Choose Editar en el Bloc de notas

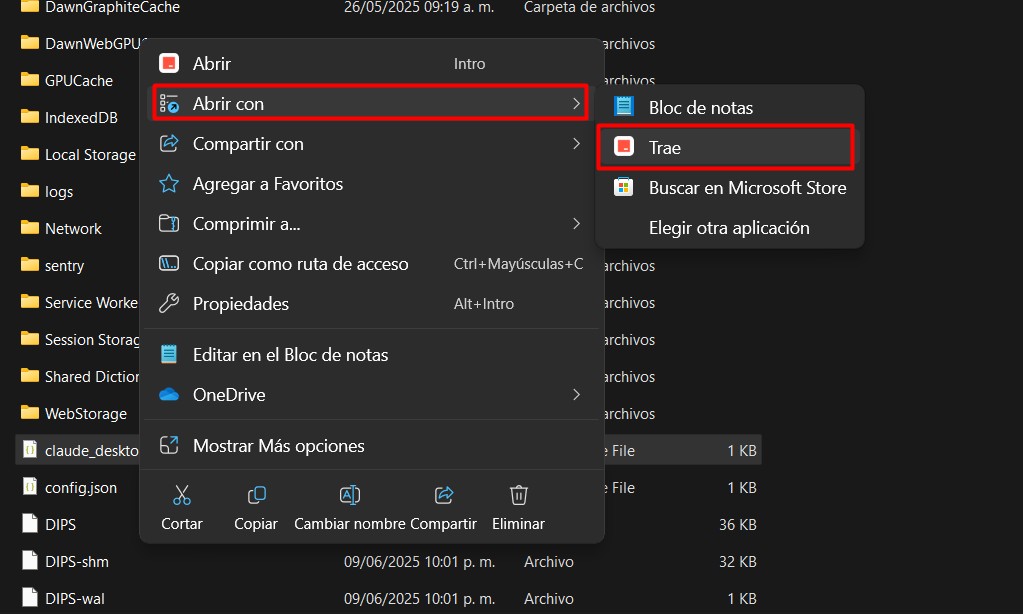pos(290,355)
